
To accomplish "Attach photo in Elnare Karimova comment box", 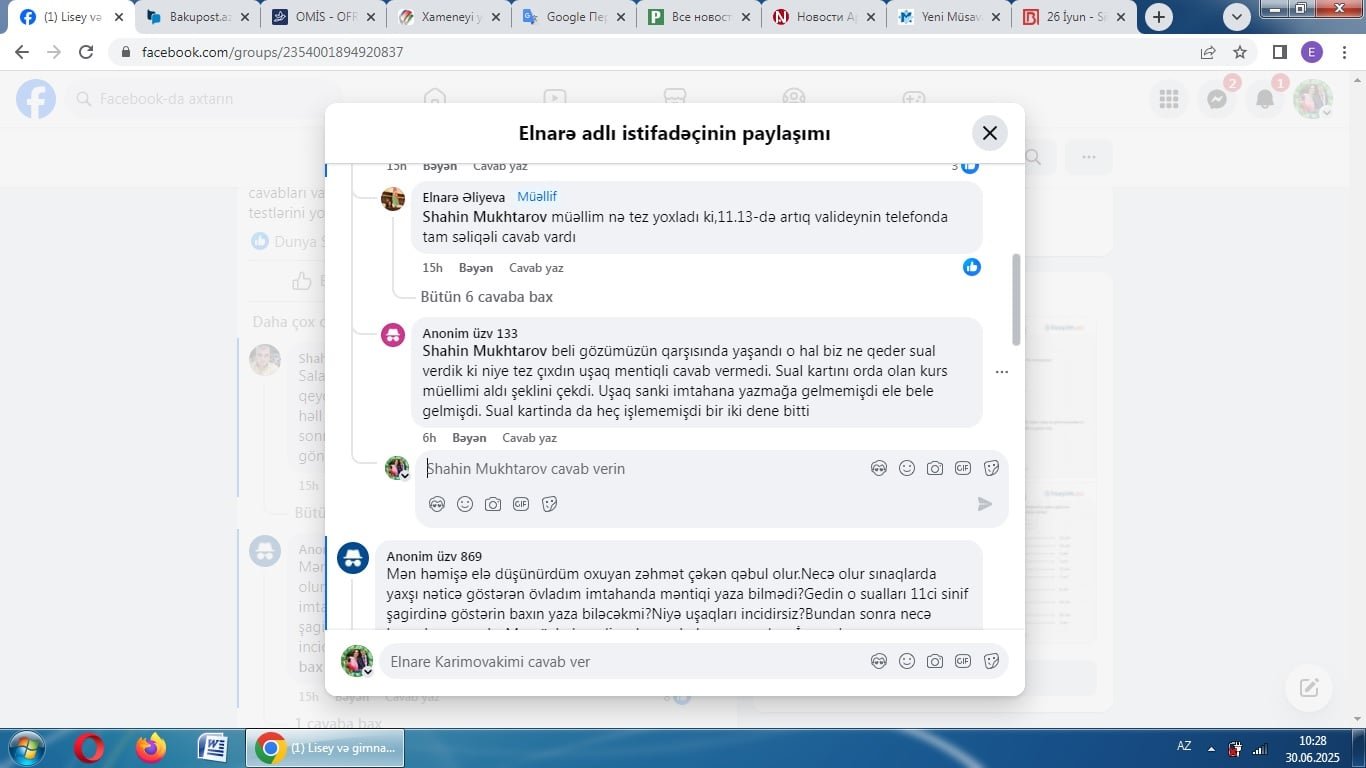I will (x=935, y=661).
